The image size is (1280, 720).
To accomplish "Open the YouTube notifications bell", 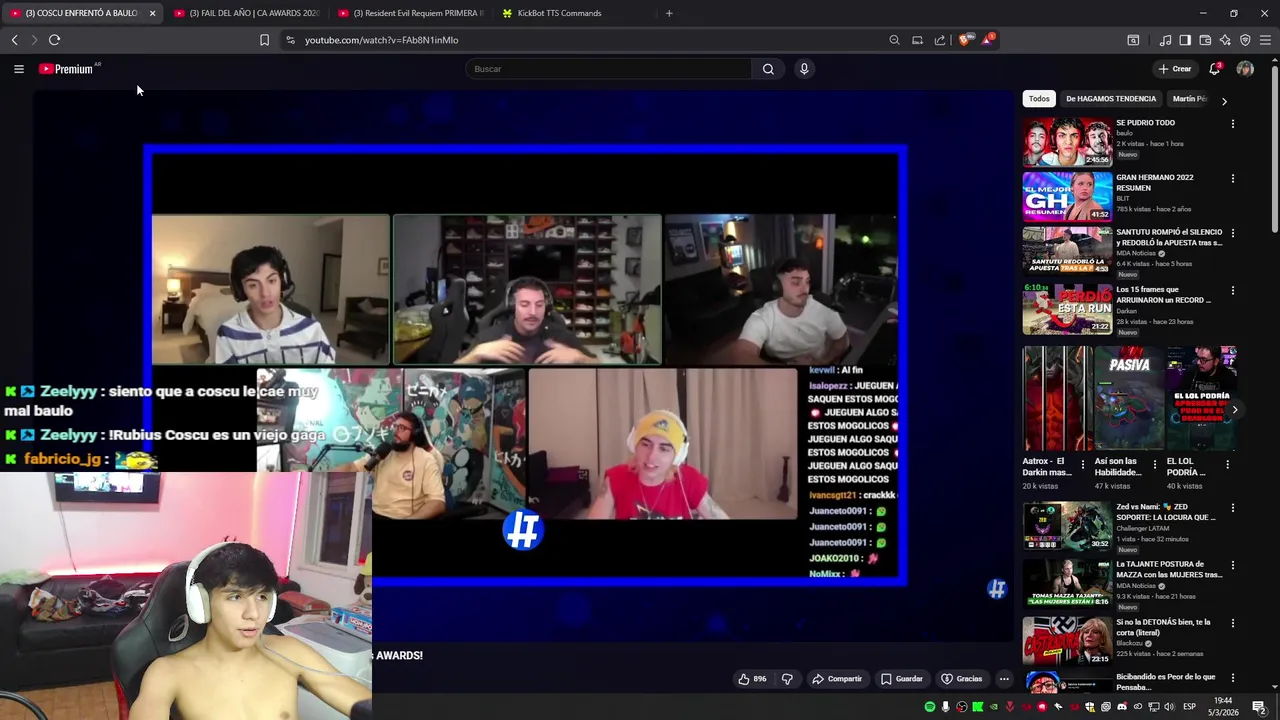I will point(1214,69).
